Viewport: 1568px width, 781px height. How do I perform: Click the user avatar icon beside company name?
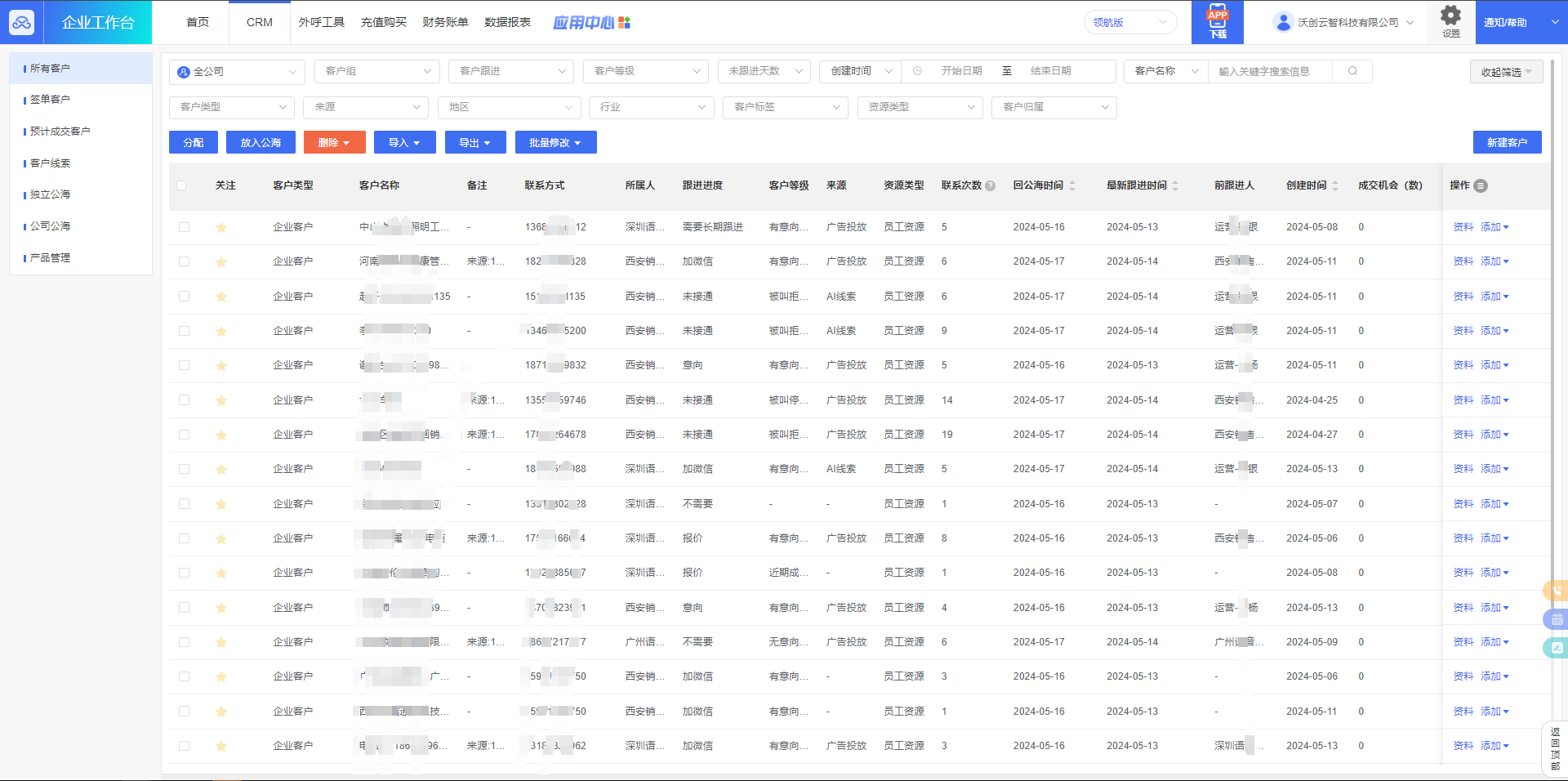pyautogui.click(x=1283, y=22)
